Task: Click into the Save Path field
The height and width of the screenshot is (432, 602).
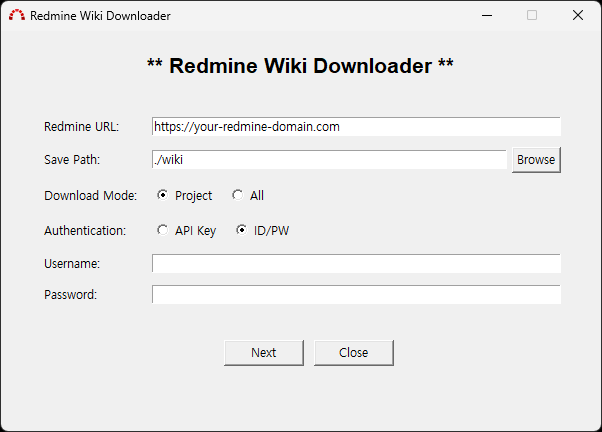Action: point(329,160)
